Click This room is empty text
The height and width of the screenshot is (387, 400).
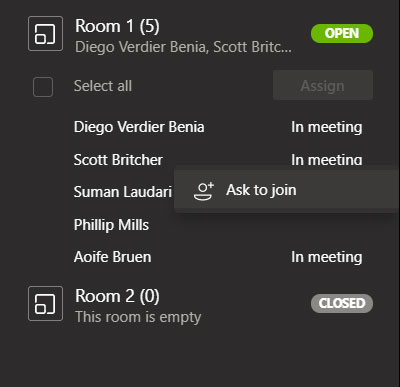coord(138,317)
